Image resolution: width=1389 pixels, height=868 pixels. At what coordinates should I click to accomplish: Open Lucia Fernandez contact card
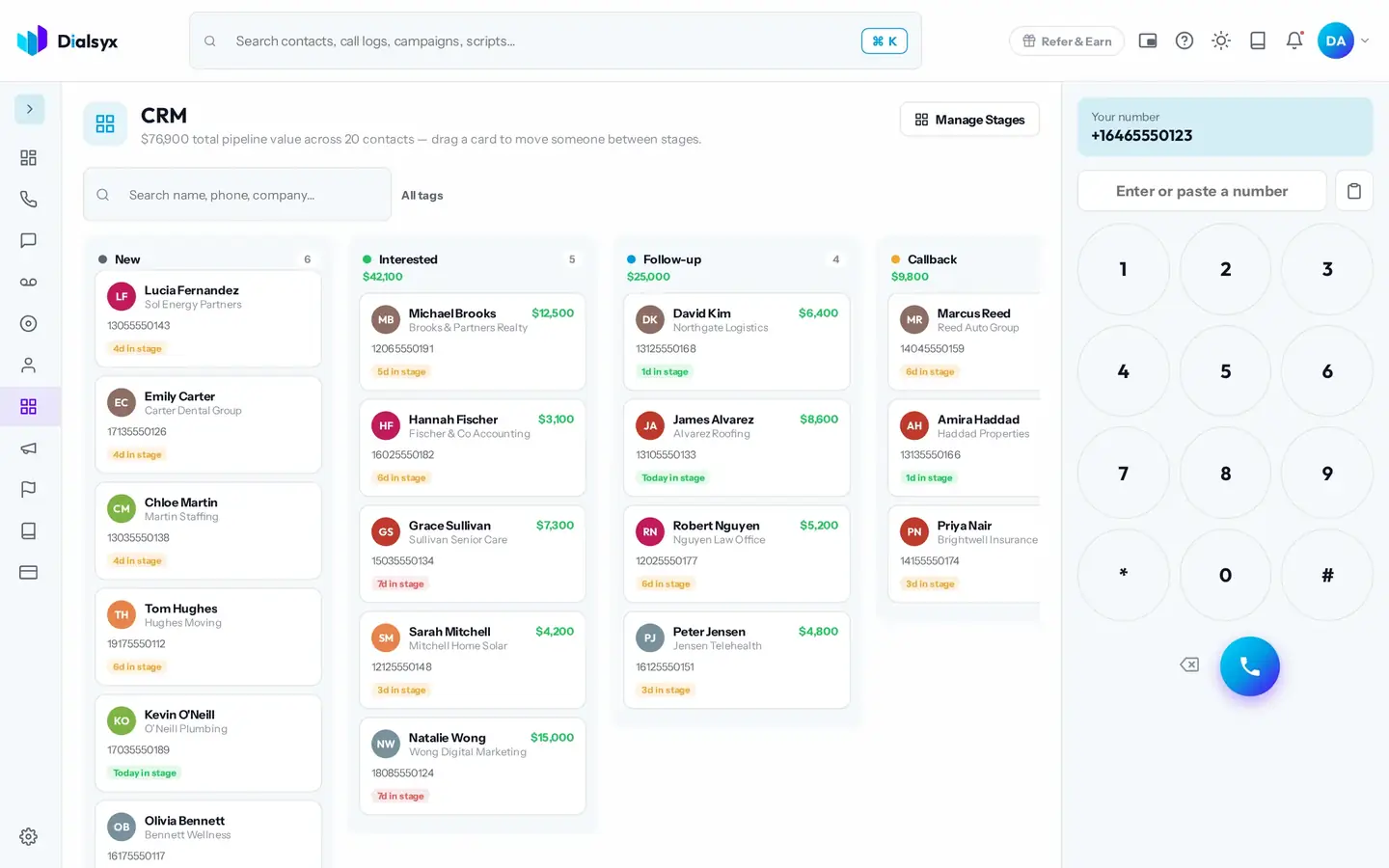click(208, 318)
